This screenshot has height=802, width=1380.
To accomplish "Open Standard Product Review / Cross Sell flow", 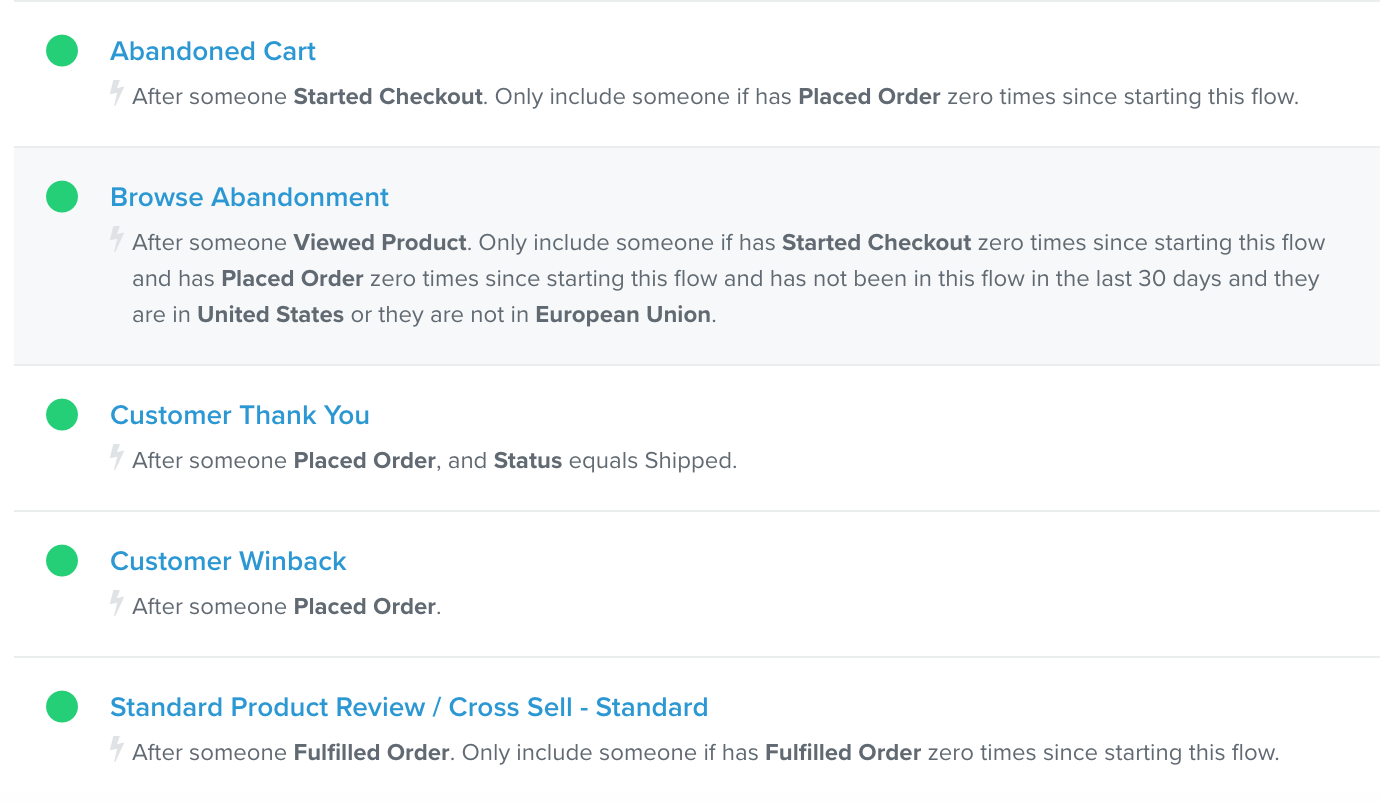I will pos(409,707).
